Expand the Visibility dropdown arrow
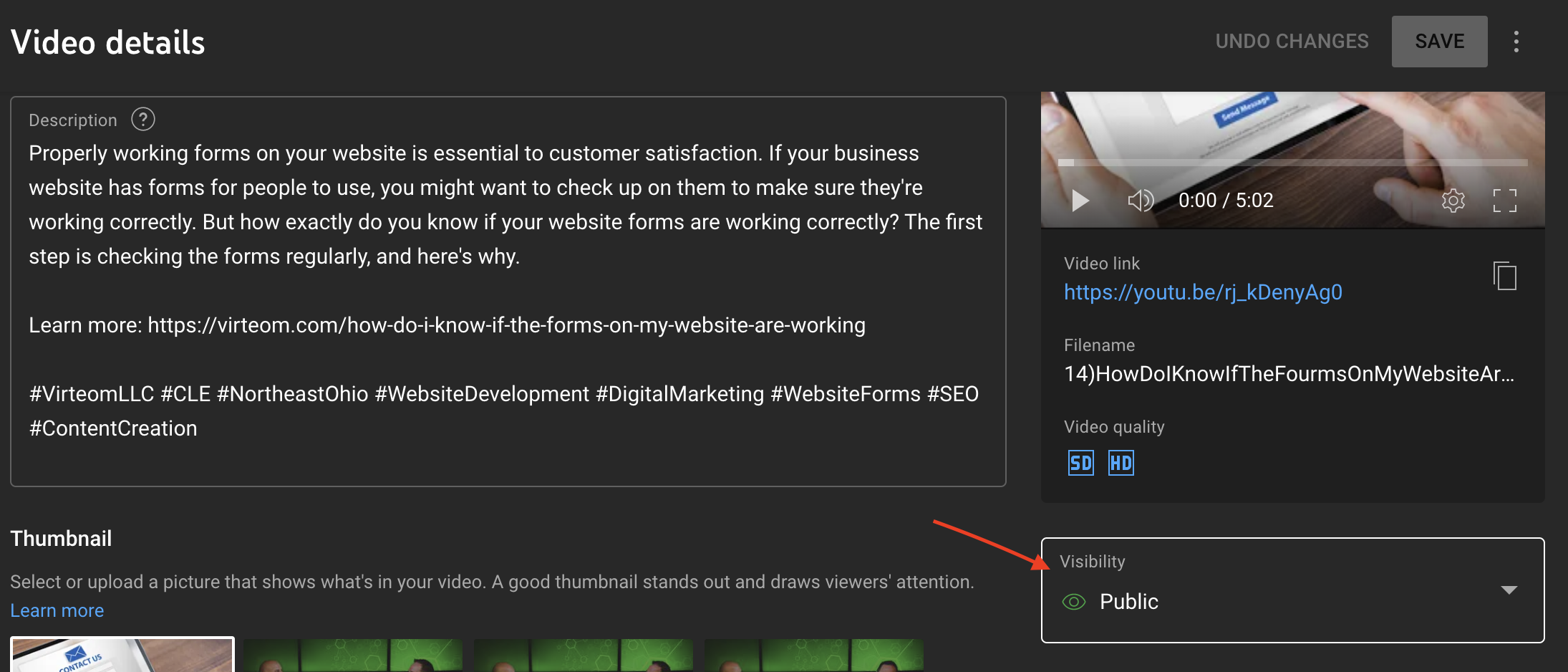Viewport: 1568px width, 672px height. [1509, 590]
